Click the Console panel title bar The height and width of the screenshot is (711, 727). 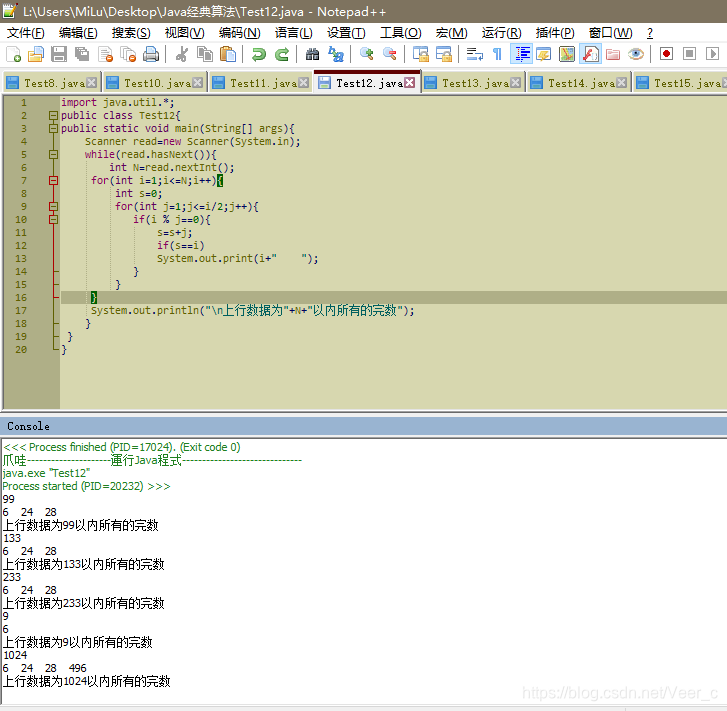tap(364, 426)
